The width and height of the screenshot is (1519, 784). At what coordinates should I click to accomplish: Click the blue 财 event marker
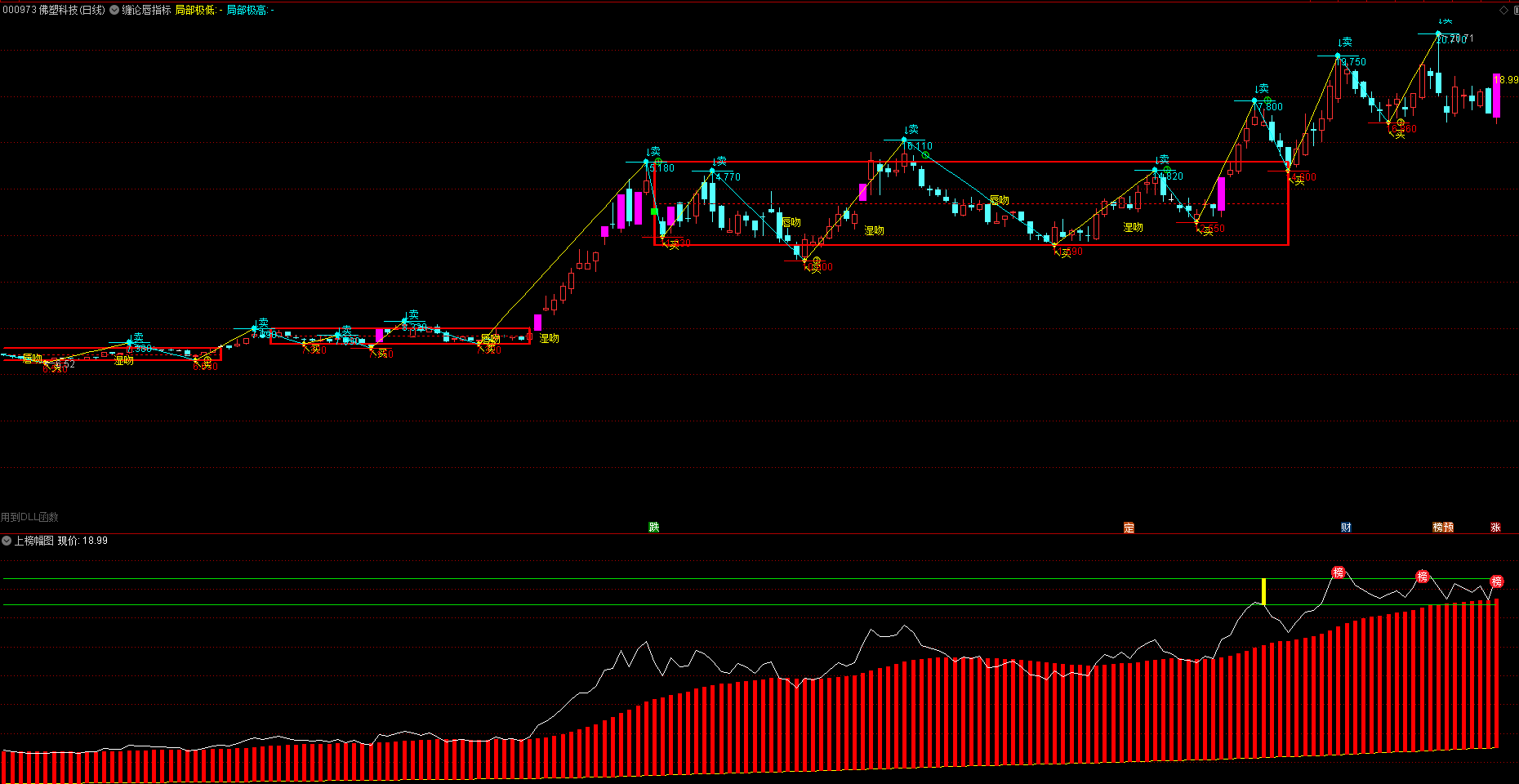tap(1346, 528)
